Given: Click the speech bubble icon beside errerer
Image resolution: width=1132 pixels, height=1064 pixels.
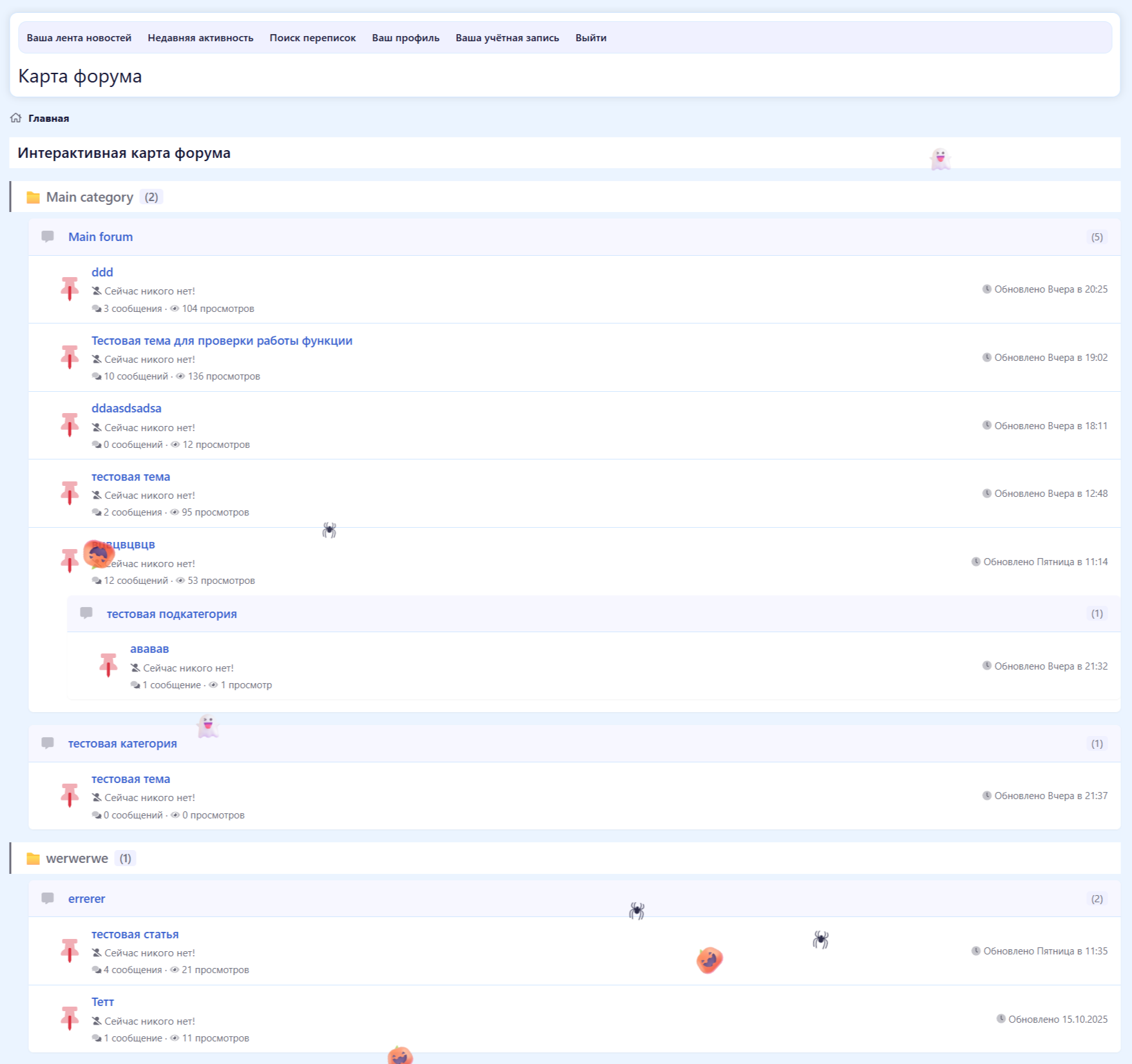Looking at the screenshot, I should 48,898.
